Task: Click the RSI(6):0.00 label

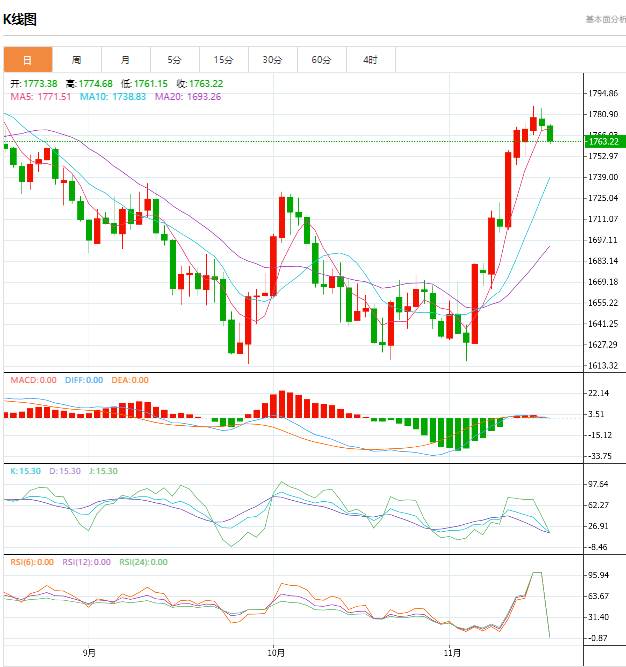Action: coord(32,562)
